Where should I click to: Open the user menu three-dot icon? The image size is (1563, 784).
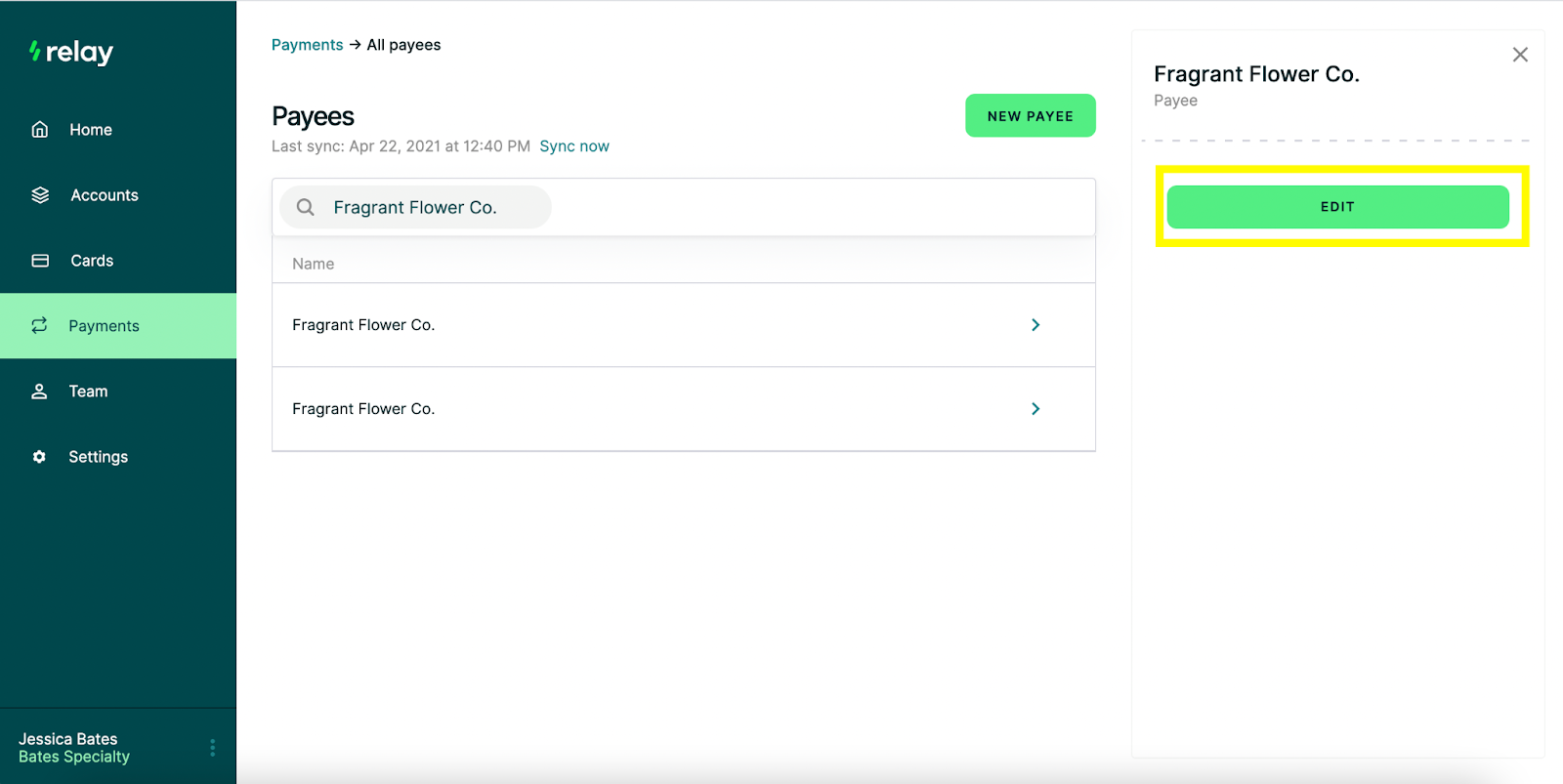pos(212,748)
